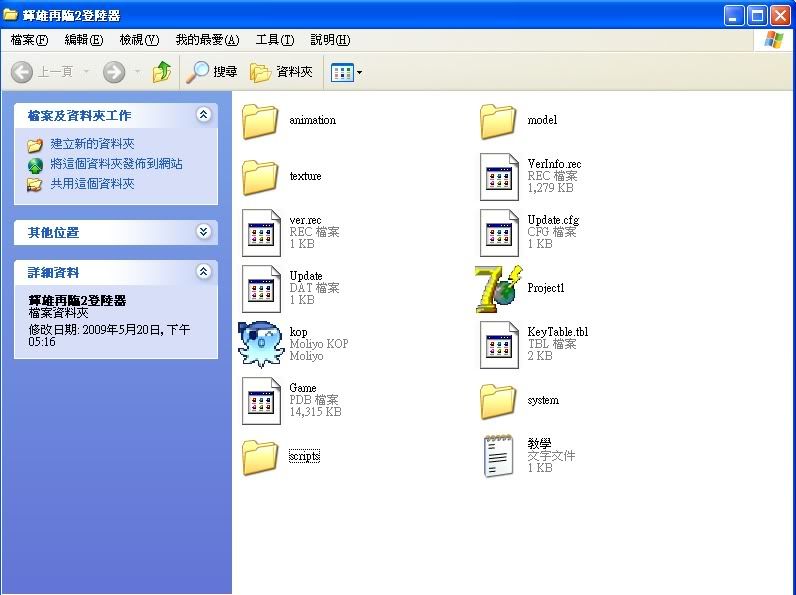Select the 教學 text document icon

(498, 457)
